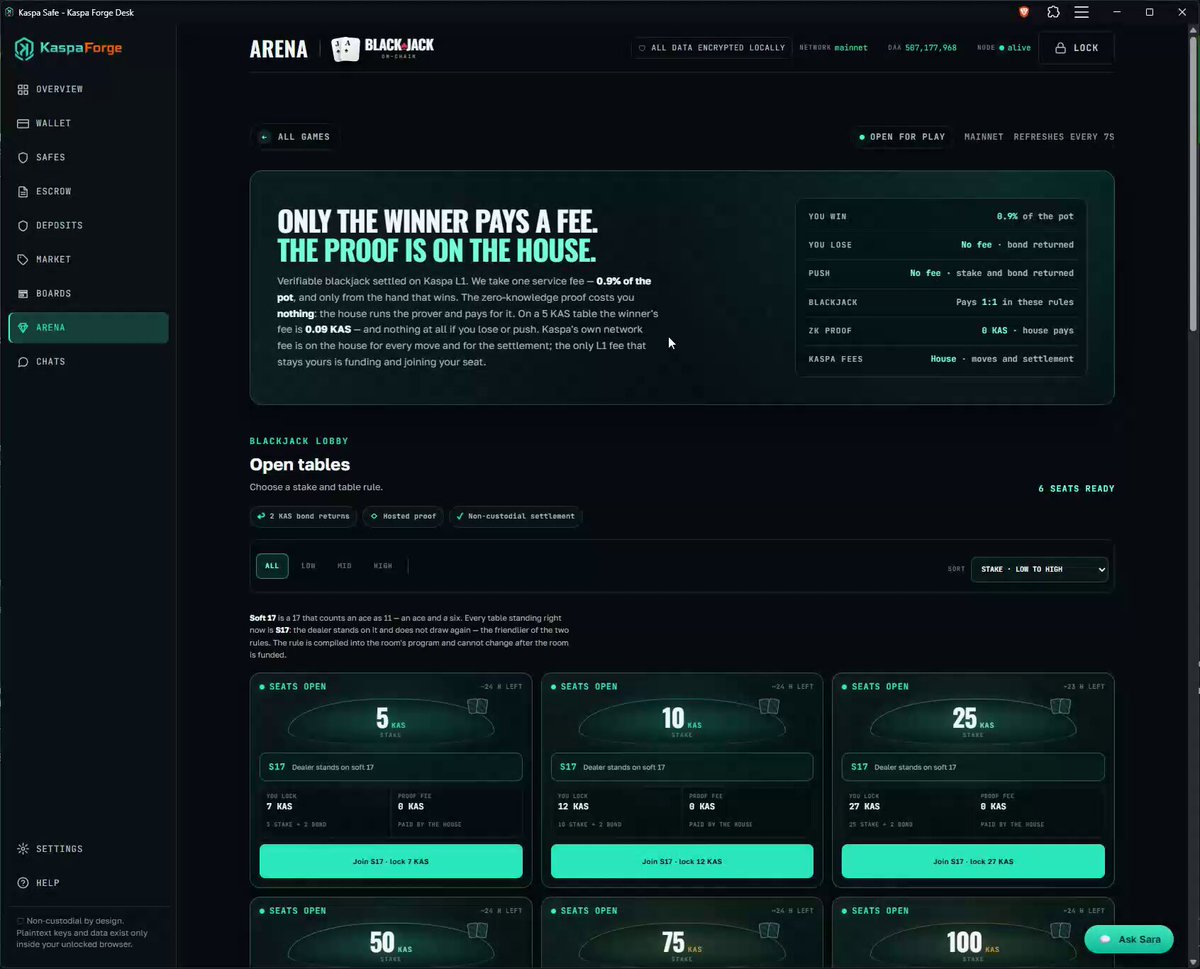Open the Stake low-to-high sort dropdown
Image resolution: width=1200 pixels, height=969 pixels.
point(1039,569)
